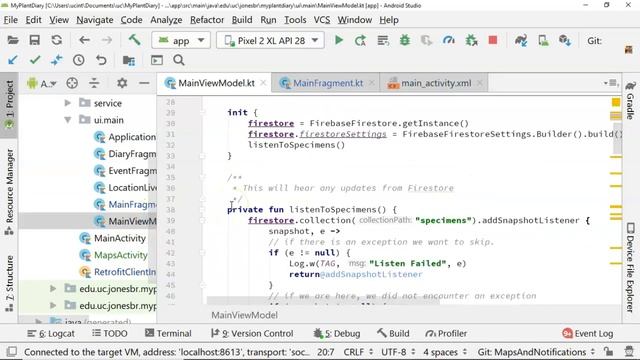The width and height of the screenshot is (640, 360).
Task: Click the yellow inspection status indicator
Action: click(616, 102)
